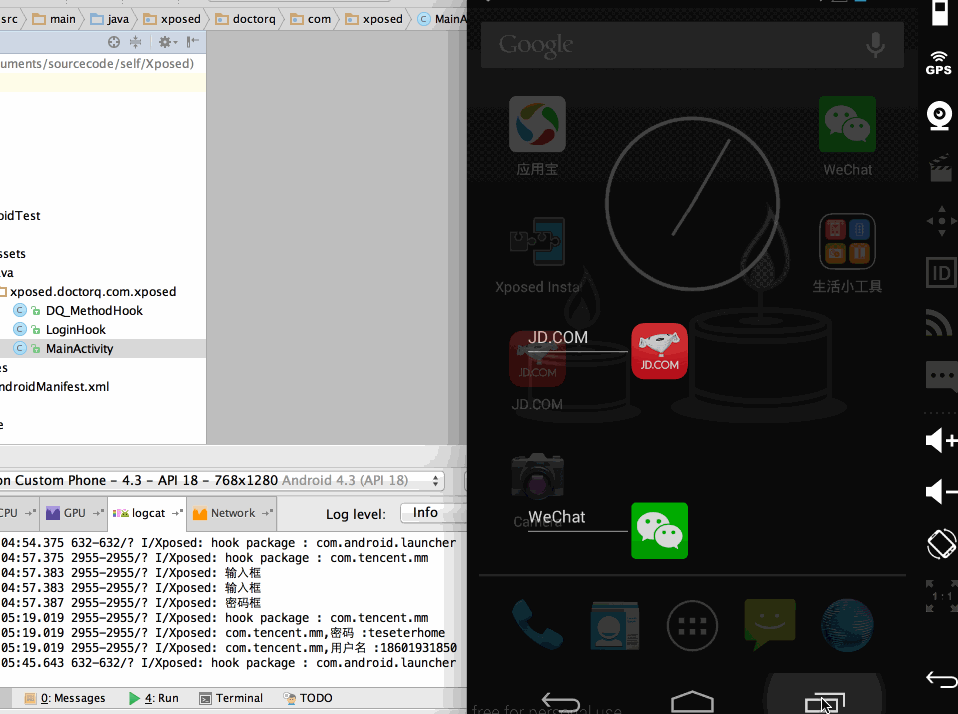Tap the red JD.COM app icon
Image resolution: width=958 pixels, height=714 pixels.
click(x=659, y=351)
